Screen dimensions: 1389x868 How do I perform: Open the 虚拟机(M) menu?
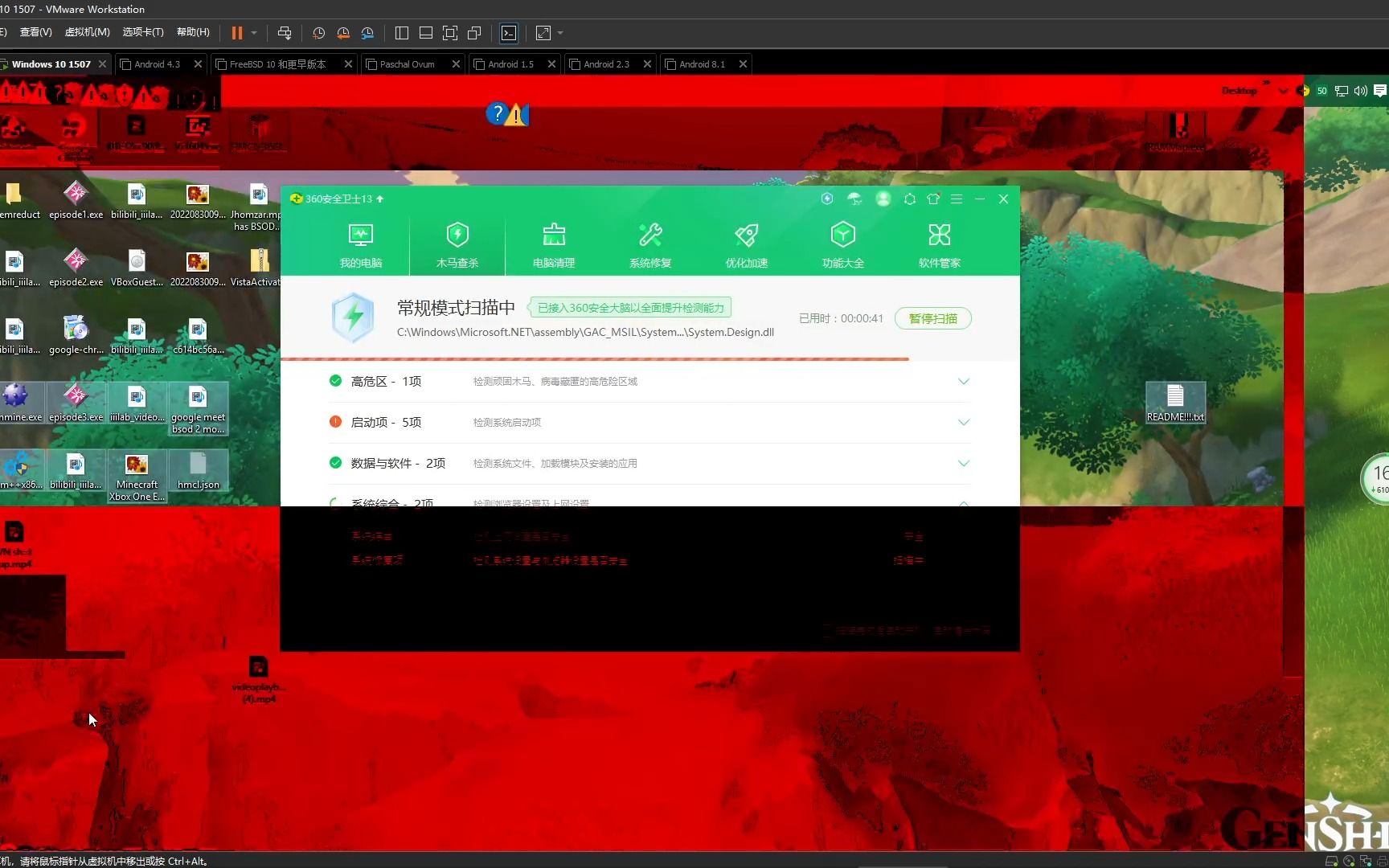[87, 32]
